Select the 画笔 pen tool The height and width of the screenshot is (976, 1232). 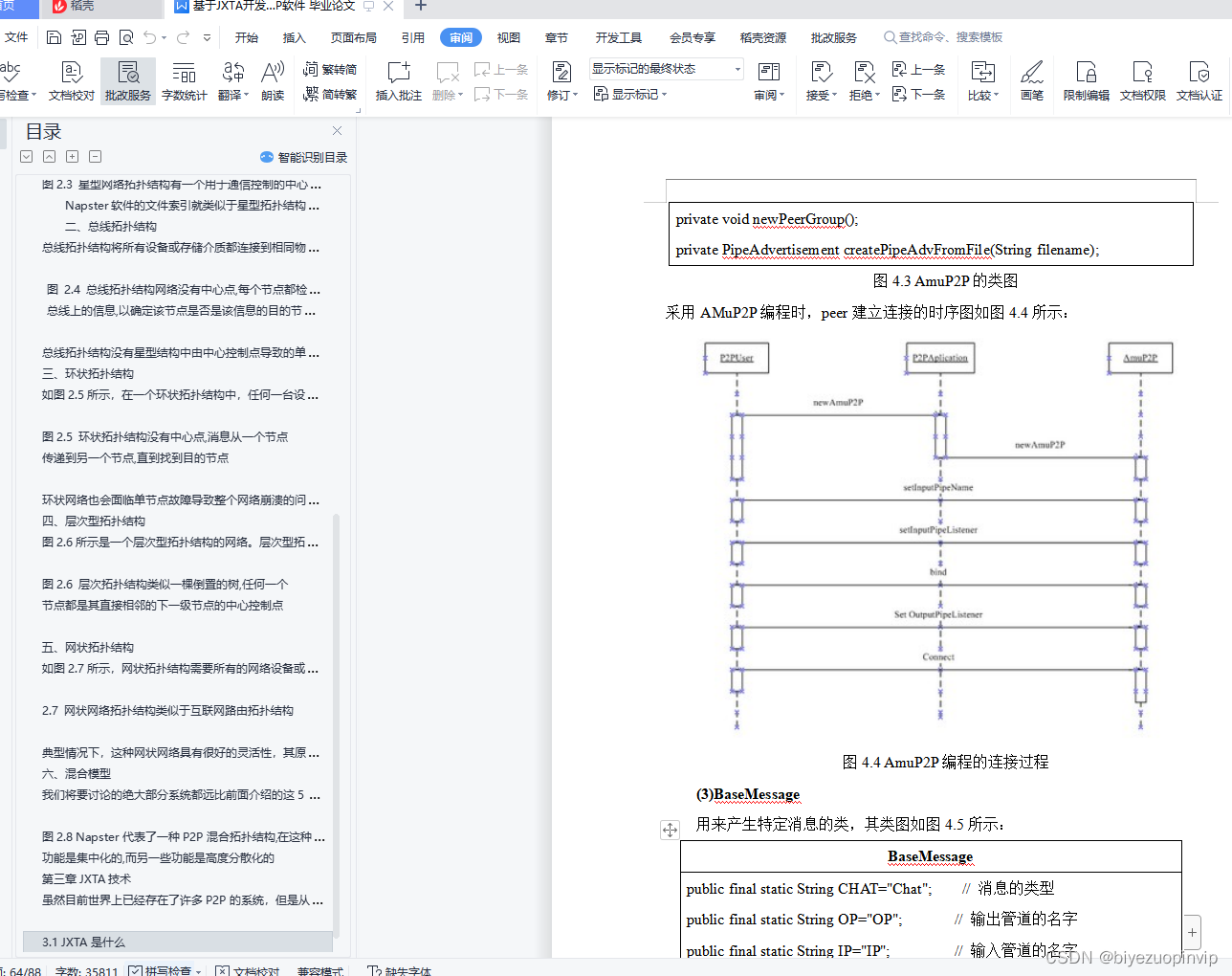1032,80
